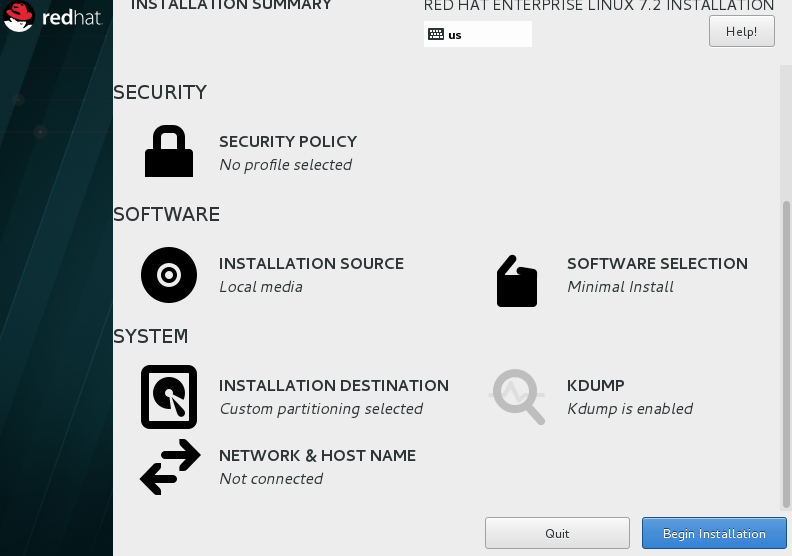
Task: Click the Red Hat logo
Action: [x=53, y=17]
